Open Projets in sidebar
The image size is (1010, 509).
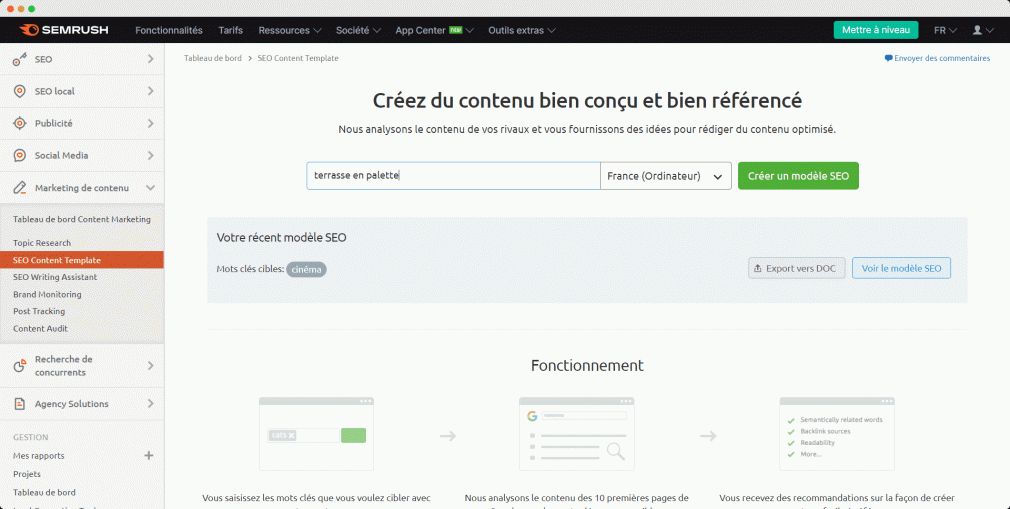[x=27, y=474]
